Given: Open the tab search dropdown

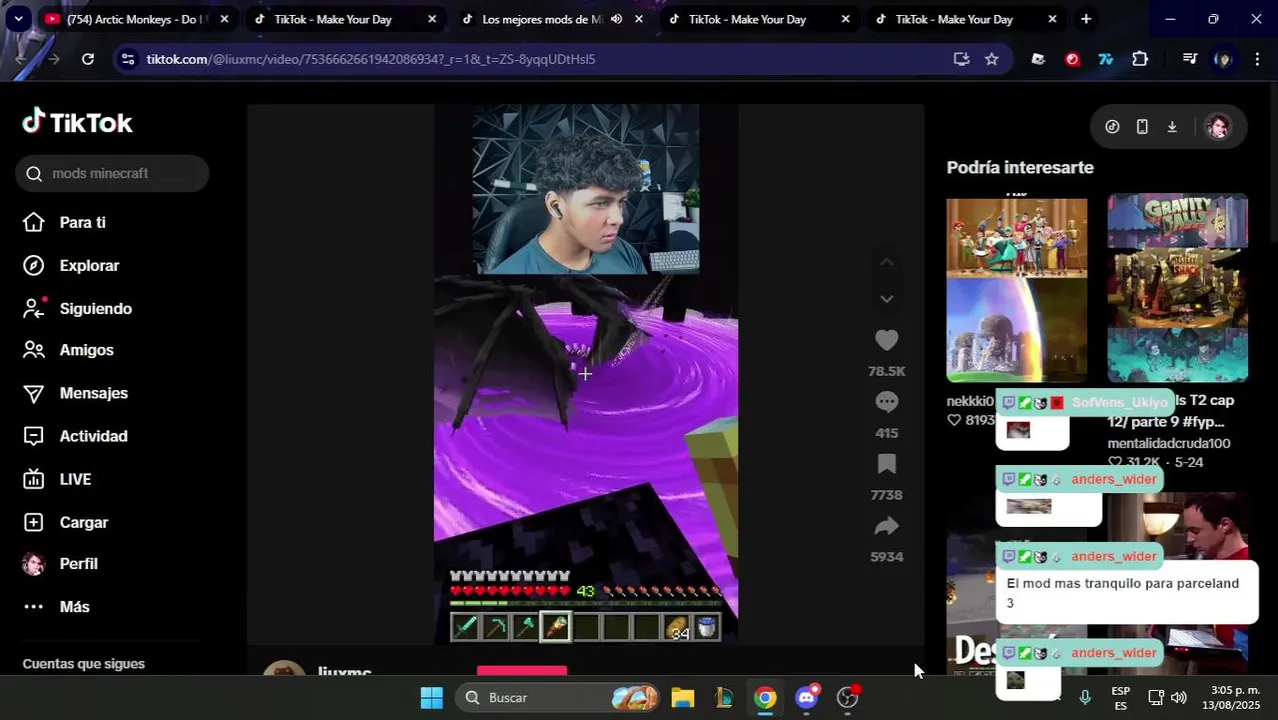Looking at the screenshot, I should pyautogui.click(x=18, y=19).
